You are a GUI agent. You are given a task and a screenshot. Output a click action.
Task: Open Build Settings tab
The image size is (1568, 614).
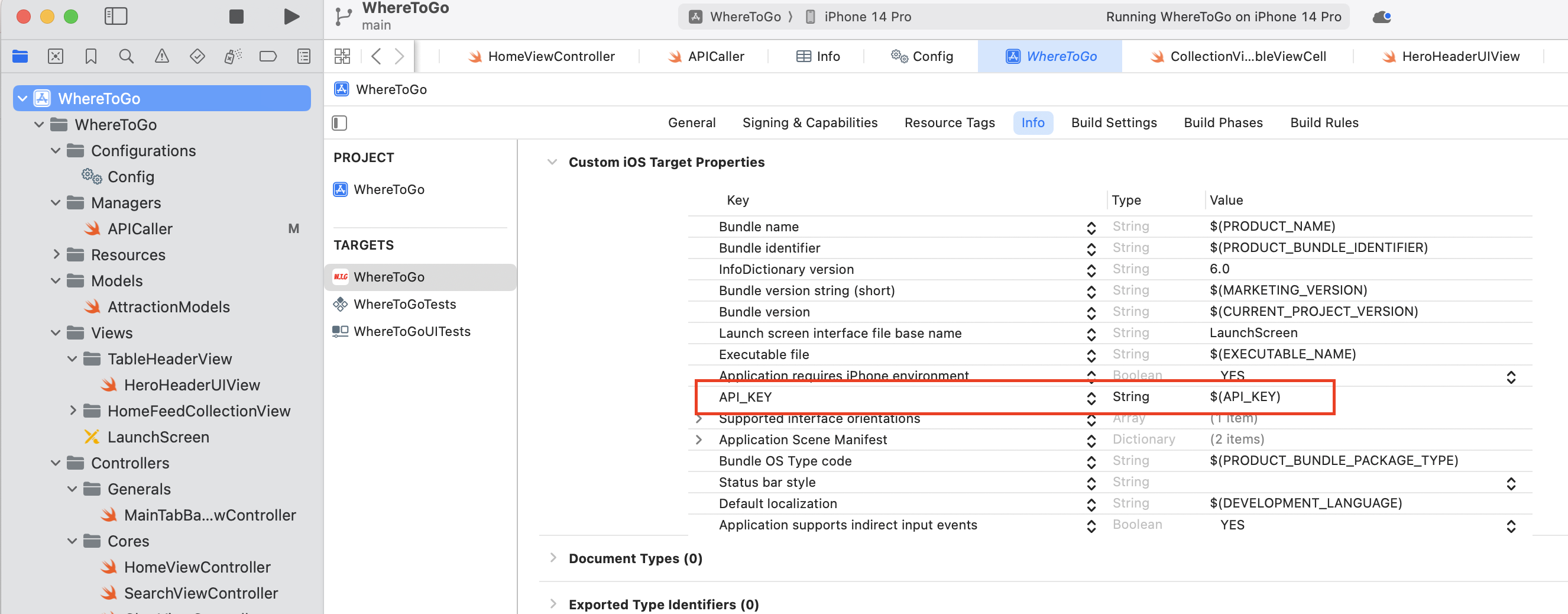[1113, 123]
